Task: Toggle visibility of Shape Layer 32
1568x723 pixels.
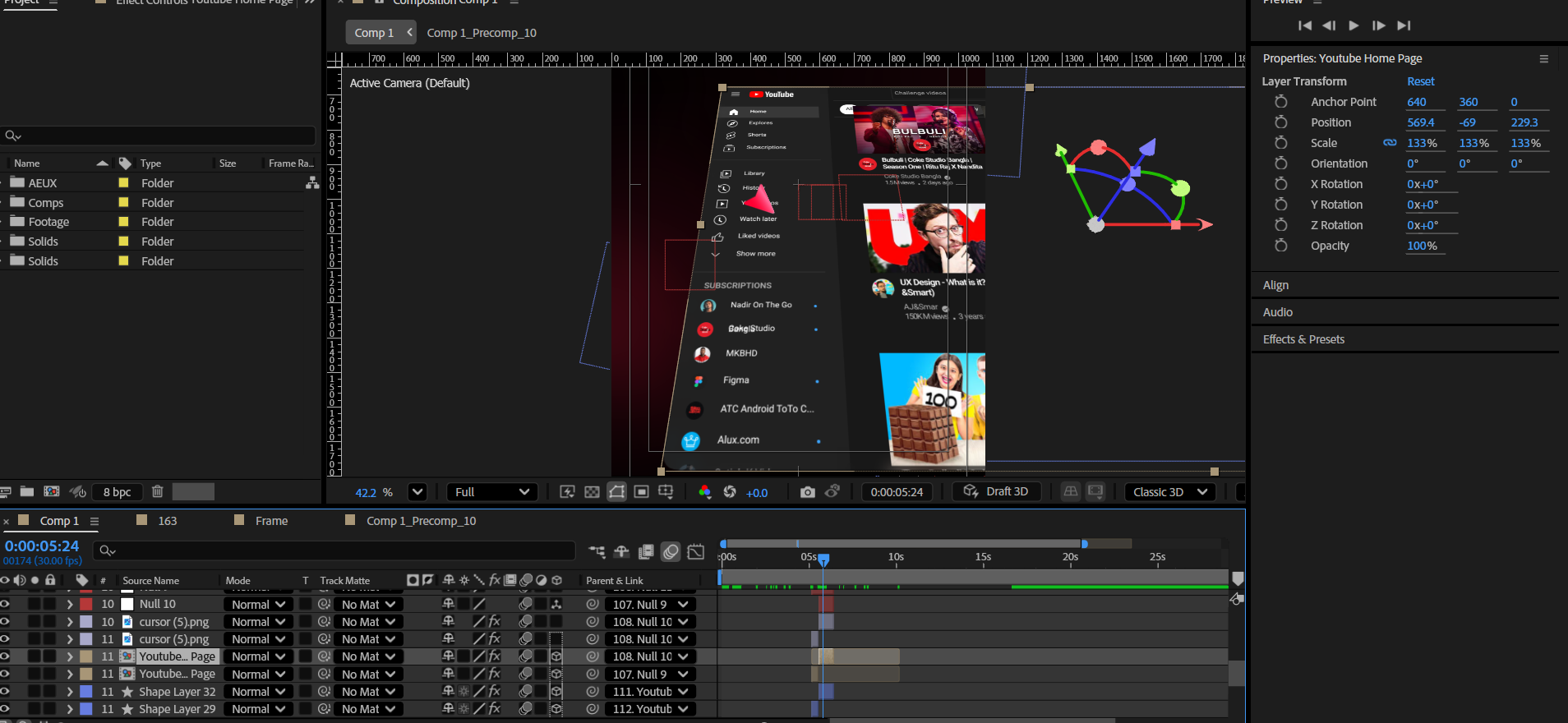Action: (x=5, y=692)
